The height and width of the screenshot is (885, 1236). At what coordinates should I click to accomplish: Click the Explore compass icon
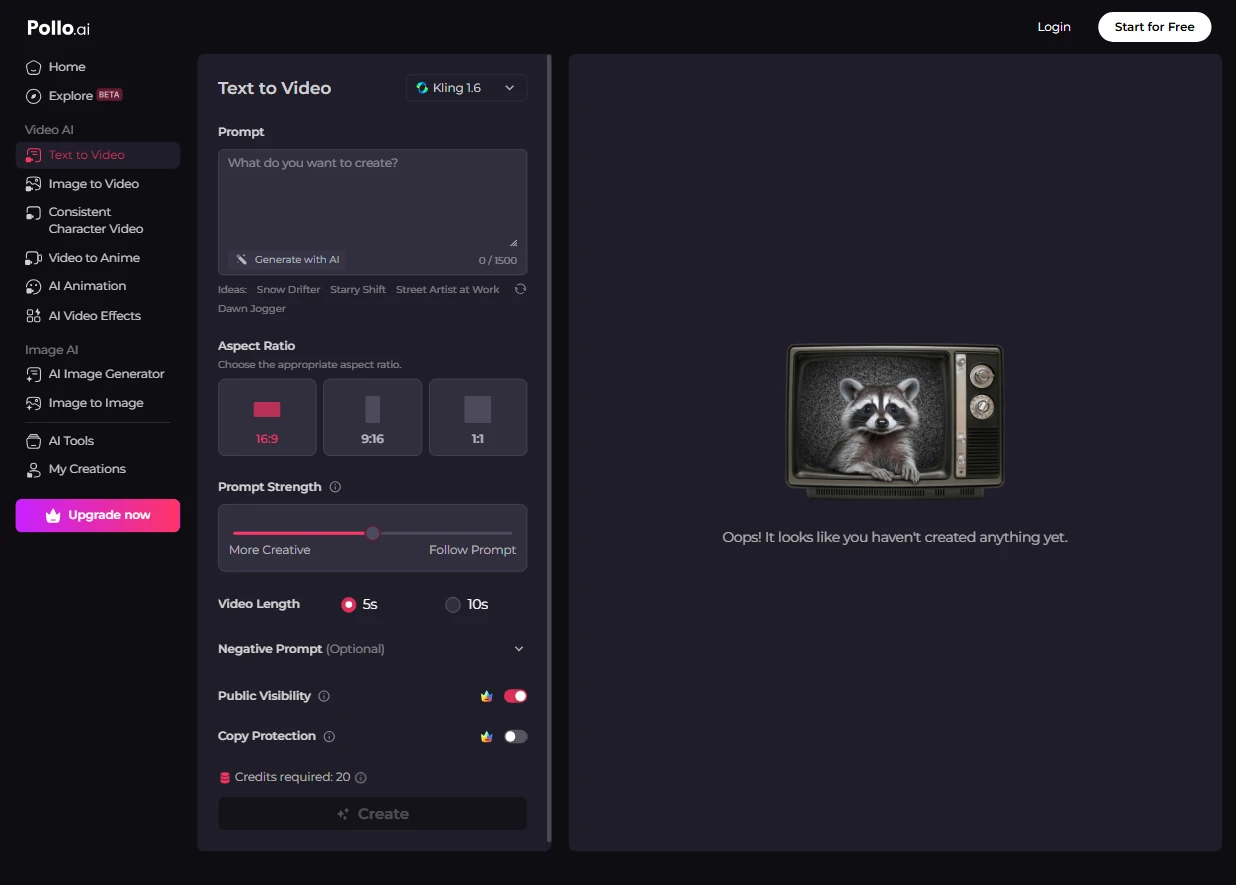pyautogui.click(x=33, y=96)
